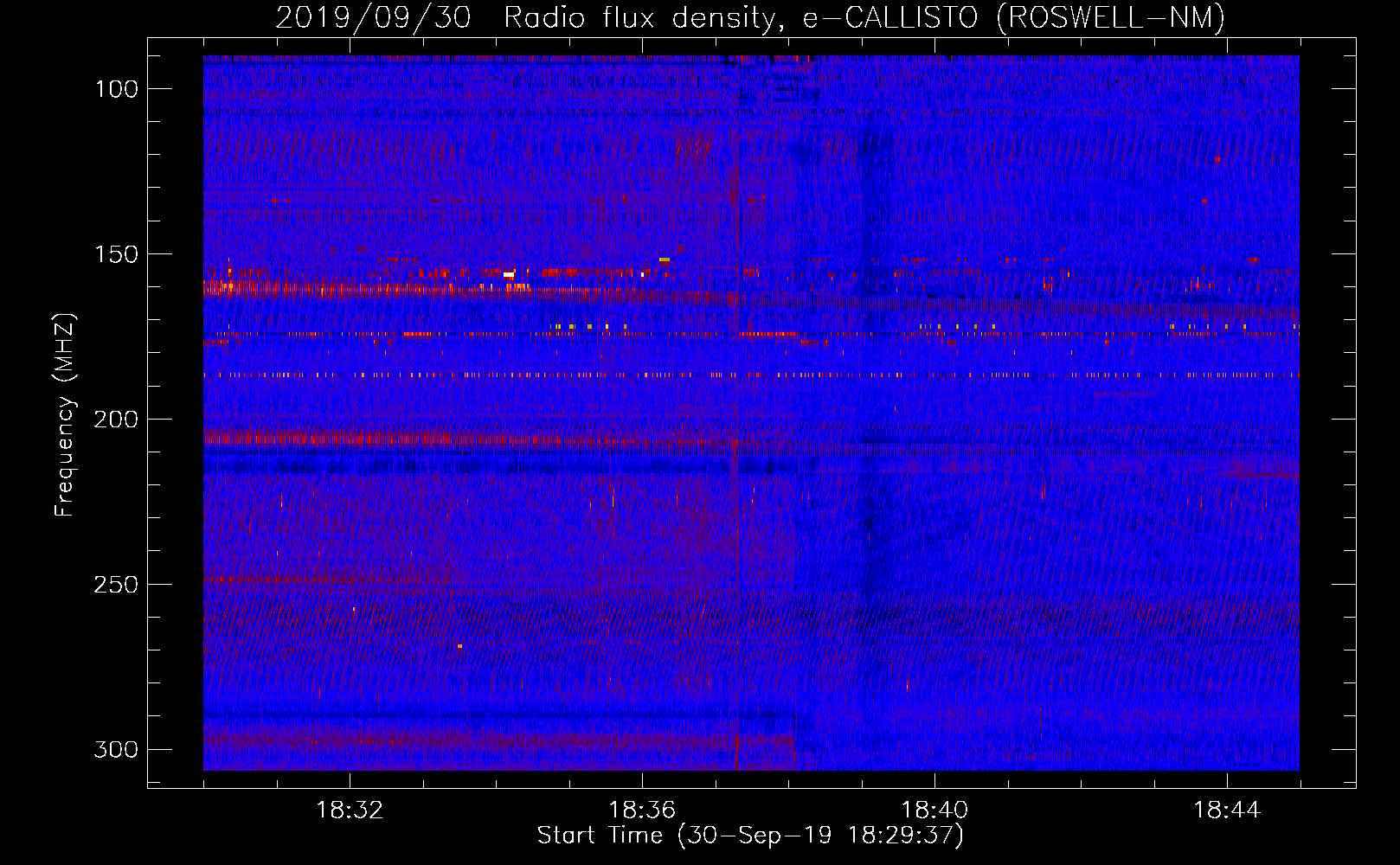Click the '18:40' time axis label
Viewport: 1400px width, 865px height.
point(934,811)
